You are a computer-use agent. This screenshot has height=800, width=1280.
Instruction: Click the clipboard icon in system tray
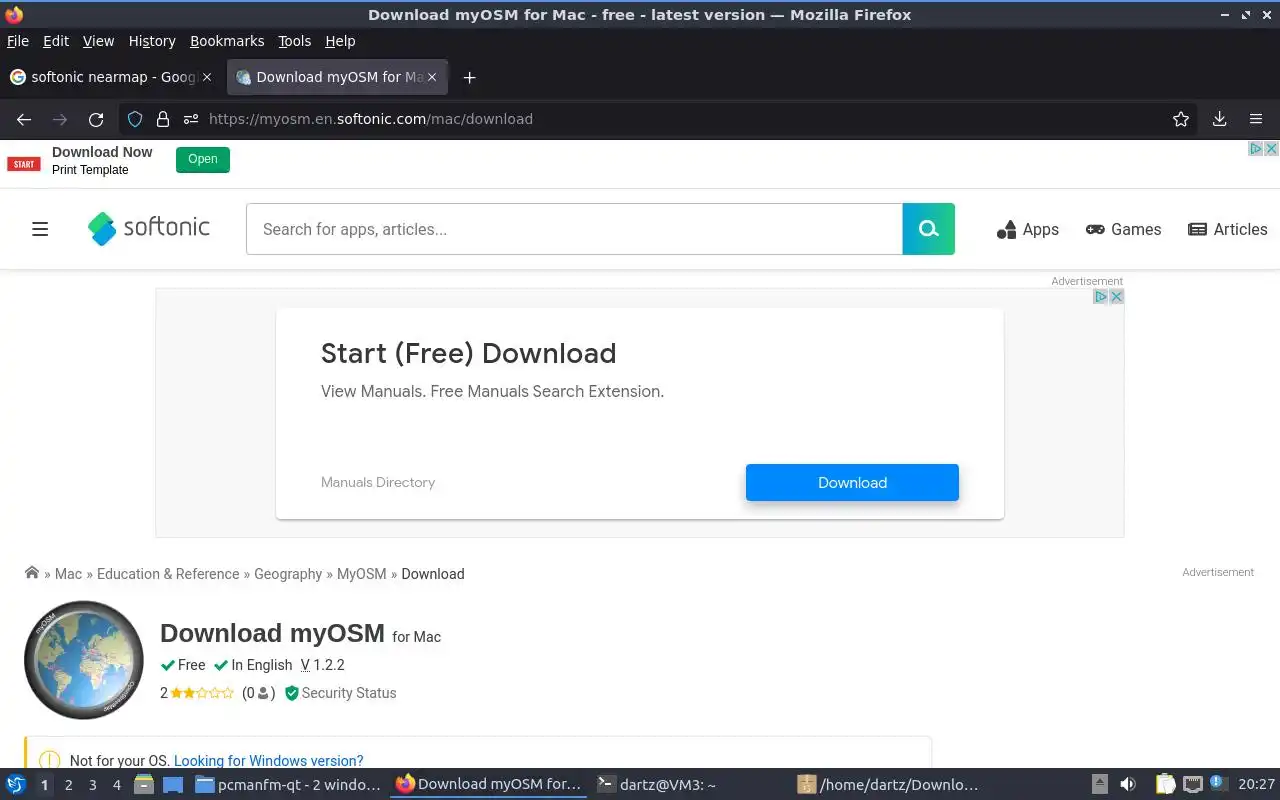1165,785
